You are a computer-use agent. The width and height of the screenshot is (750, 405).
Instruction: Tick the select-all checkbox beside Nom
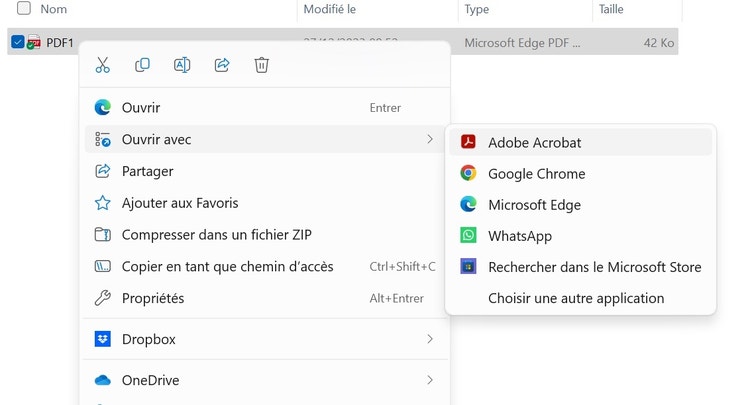(23, 9)
